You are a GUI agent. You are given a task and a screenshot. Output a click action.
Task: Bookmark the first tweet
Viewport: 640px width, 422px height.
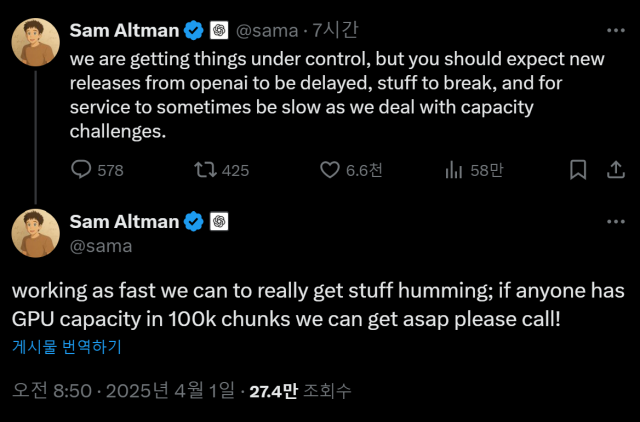(x=577, y=171)
